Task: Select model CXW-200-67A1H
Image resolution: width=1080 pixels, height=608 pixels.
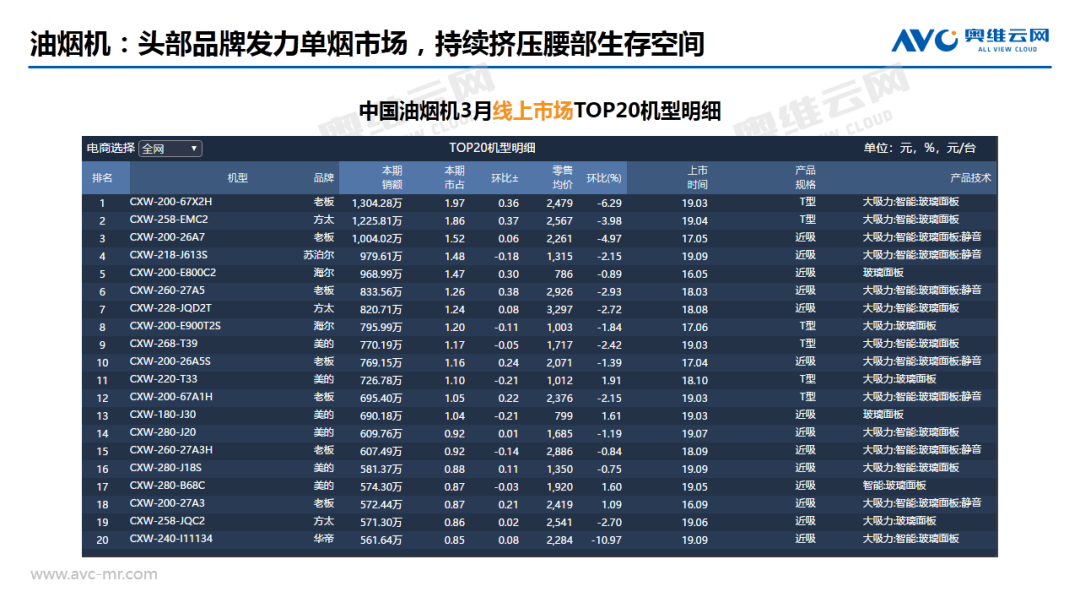Action: [x=172, y=397]
